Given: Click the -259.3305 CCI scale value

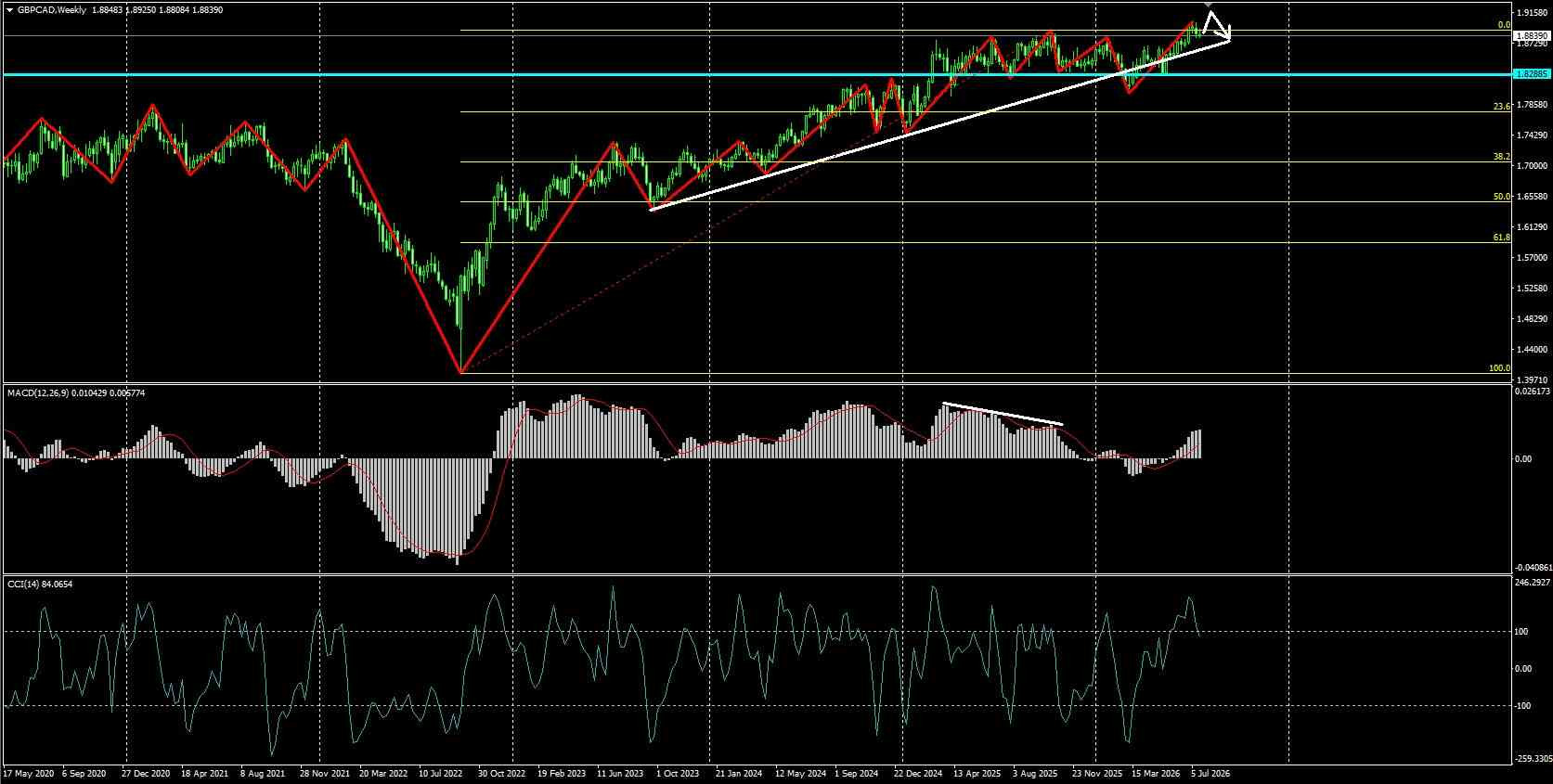Looking at the screenshot, I should [1532, 759].
